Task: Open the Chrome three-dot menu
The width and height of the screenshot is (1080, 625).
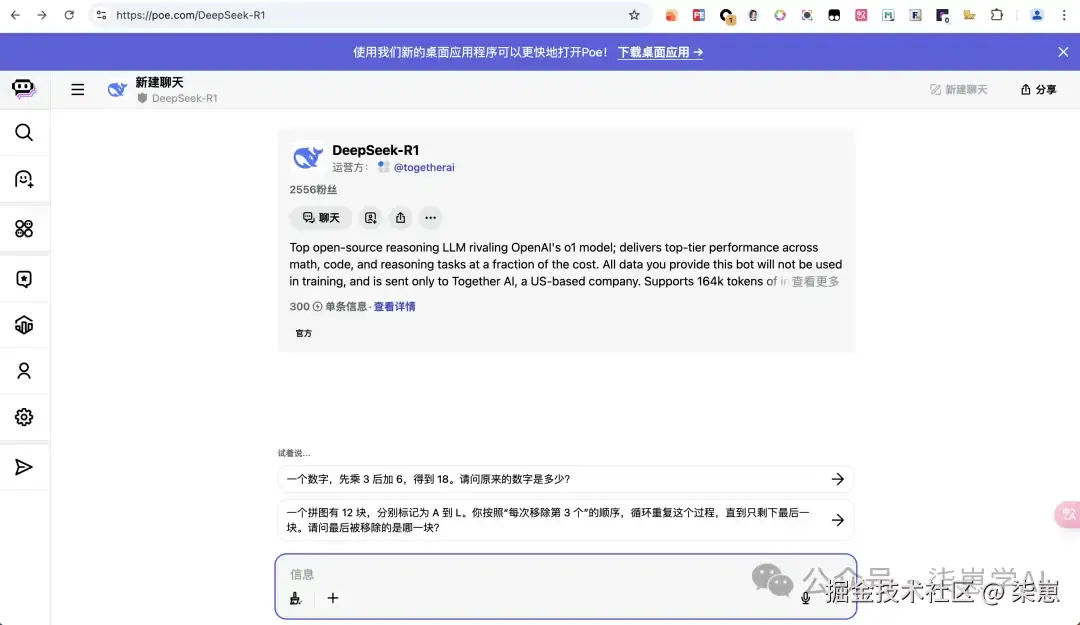Action: [x=1063, y=15]
